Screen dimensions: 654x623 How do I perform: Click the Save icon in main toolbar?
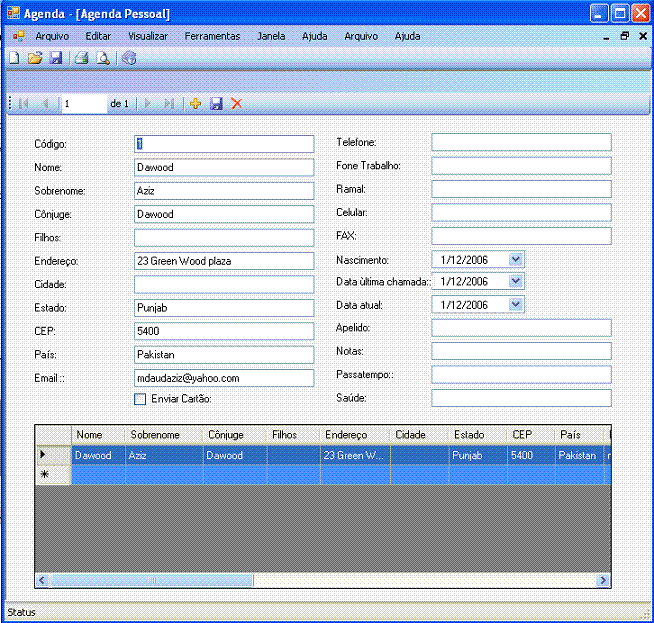coord(56,58)
